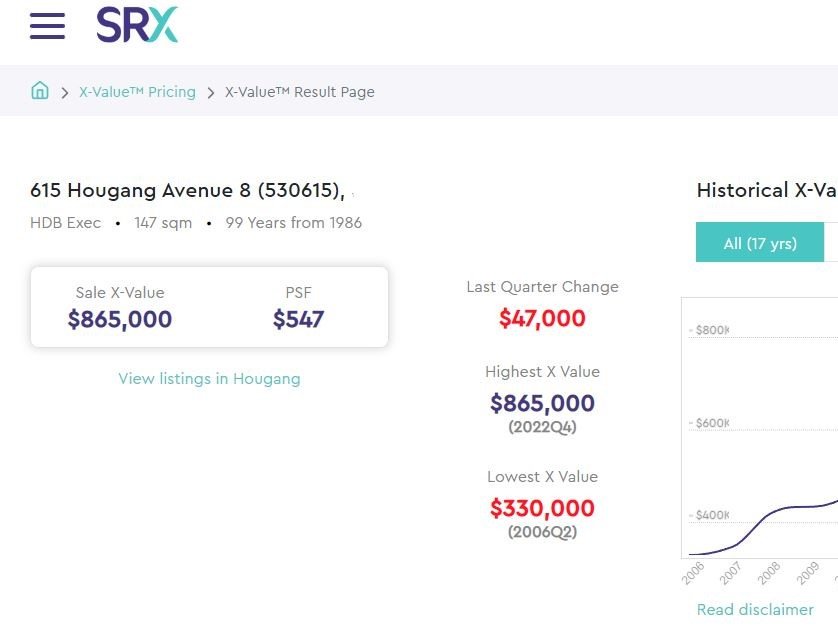
Task: Click the Last Quarter Change $47,000 amount
Action: tap(542, 319)
